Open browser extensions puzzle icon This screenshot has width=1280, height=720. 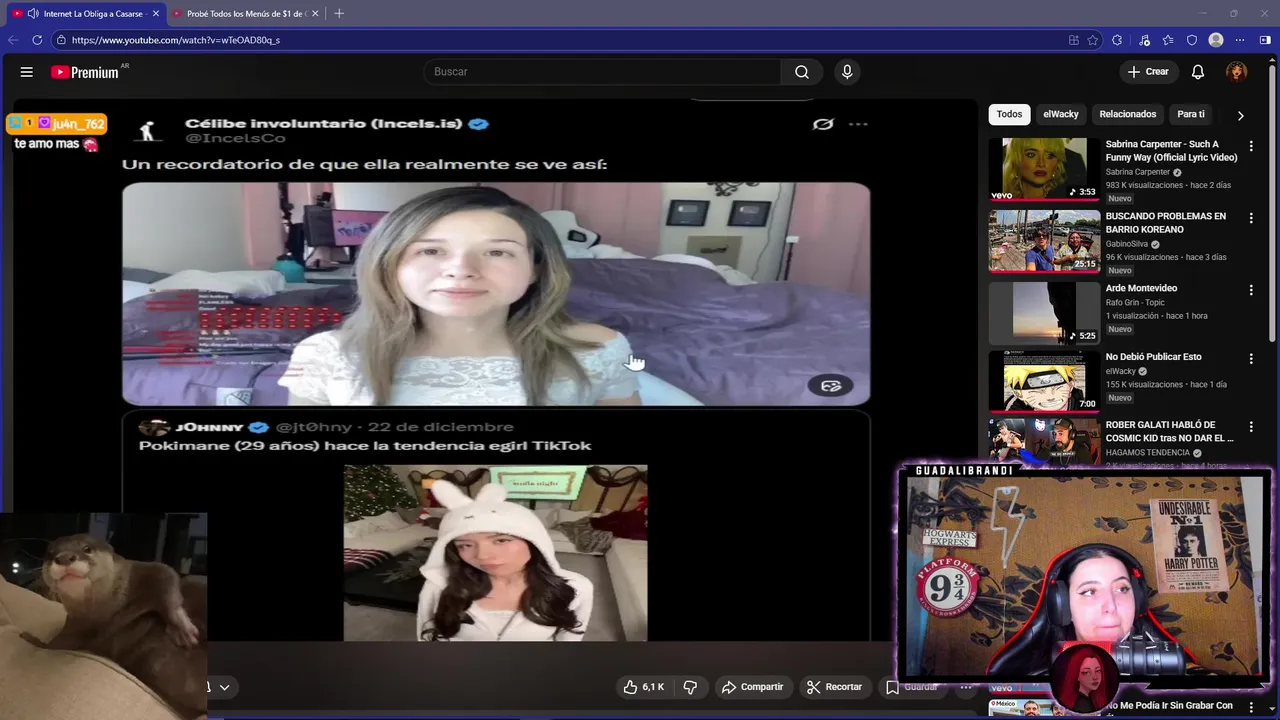[x=1117, y=40]
